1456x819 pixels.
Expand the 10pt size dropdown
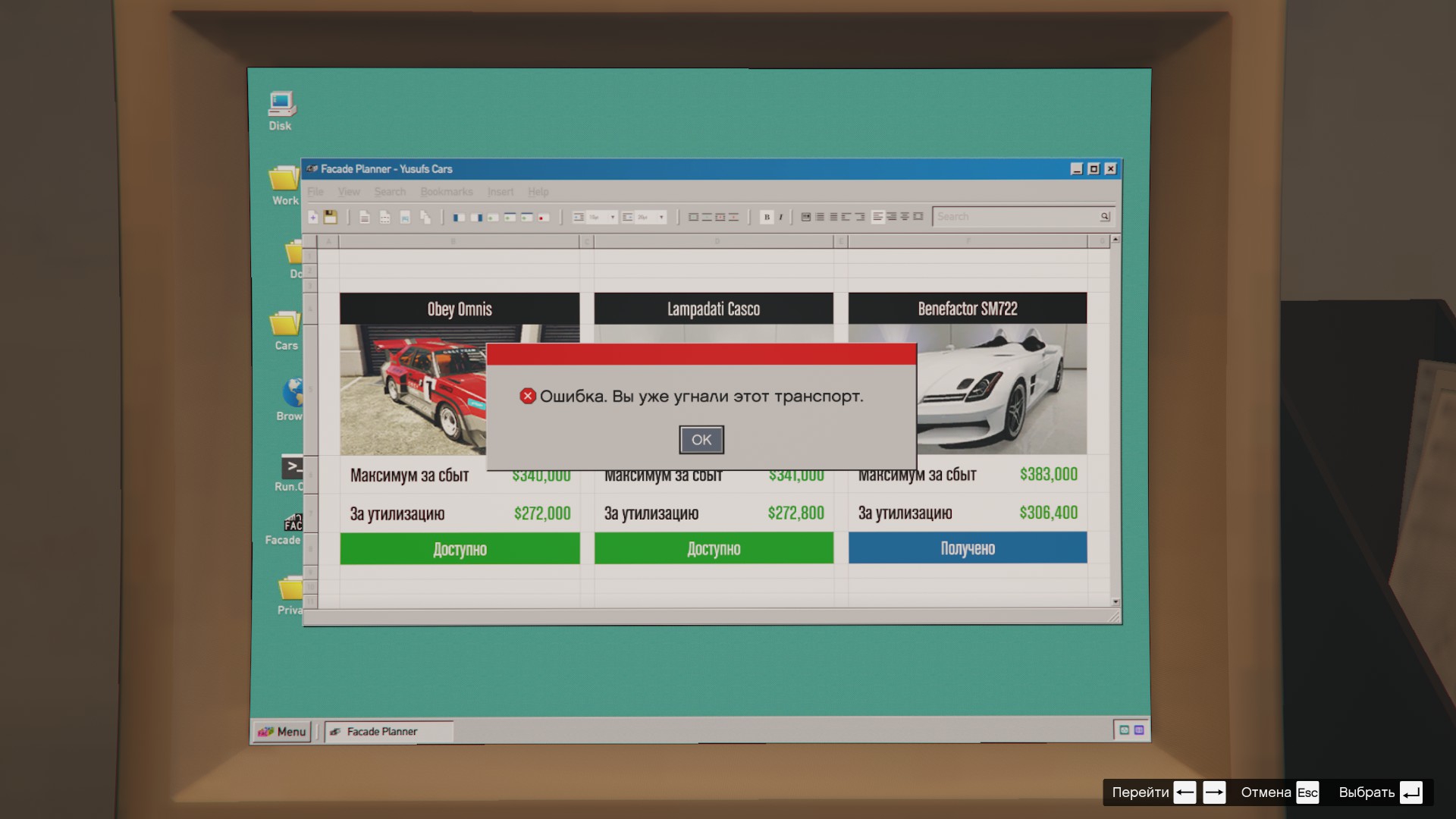(x=613, y=217)
